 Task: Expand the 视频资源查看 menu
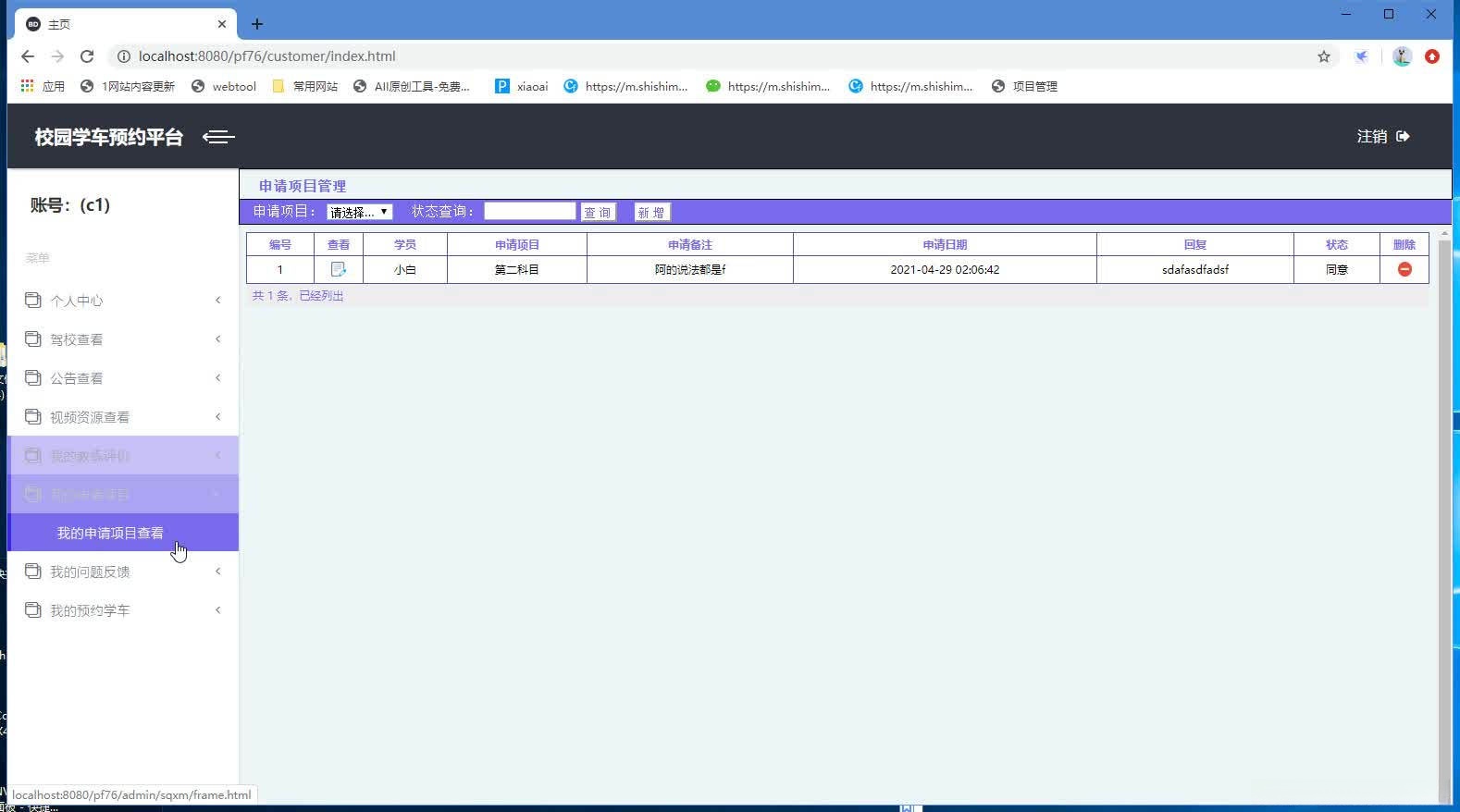(x=122, y=416)
